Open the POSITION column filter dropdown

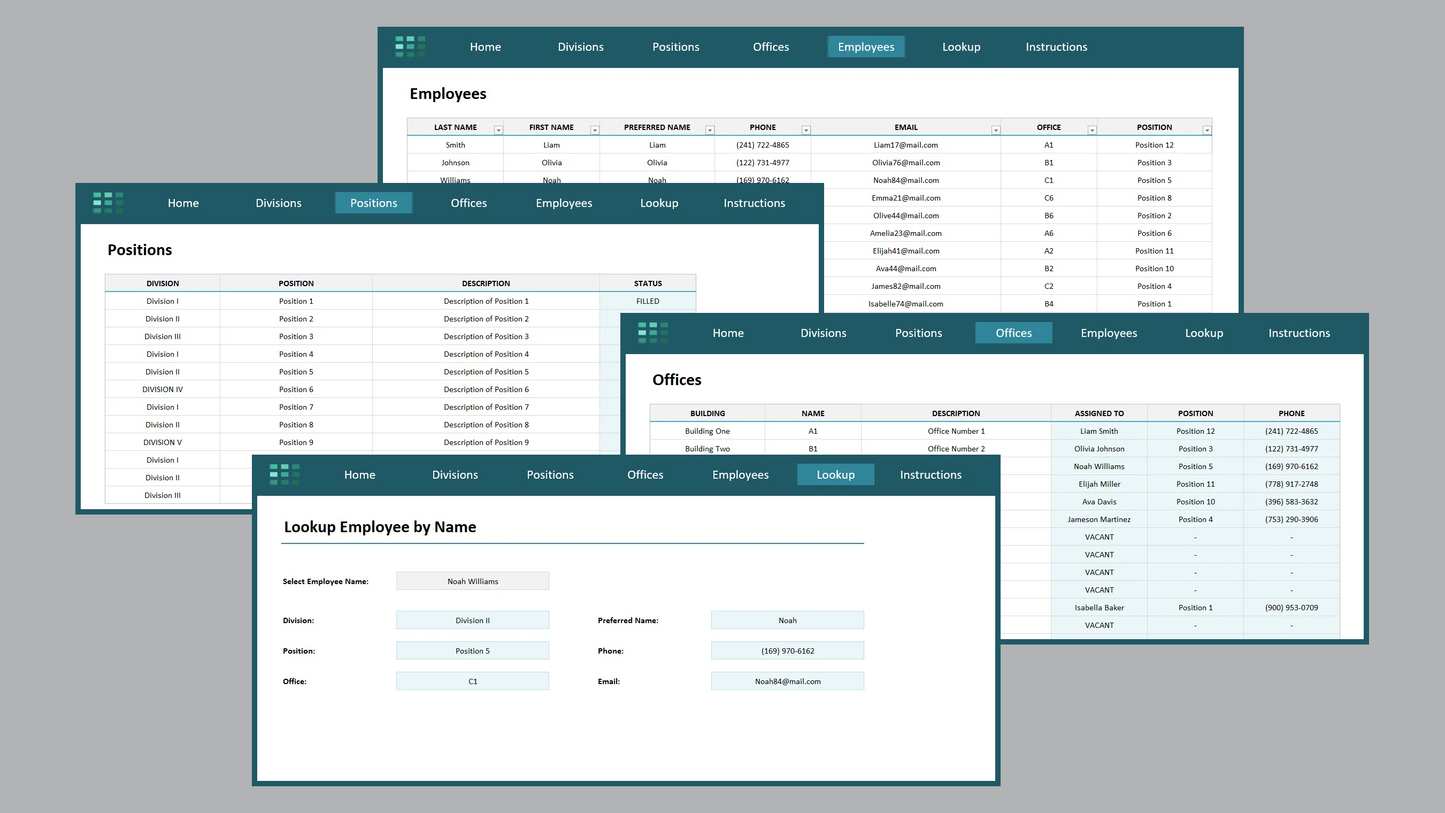[x=1206, y=128]
